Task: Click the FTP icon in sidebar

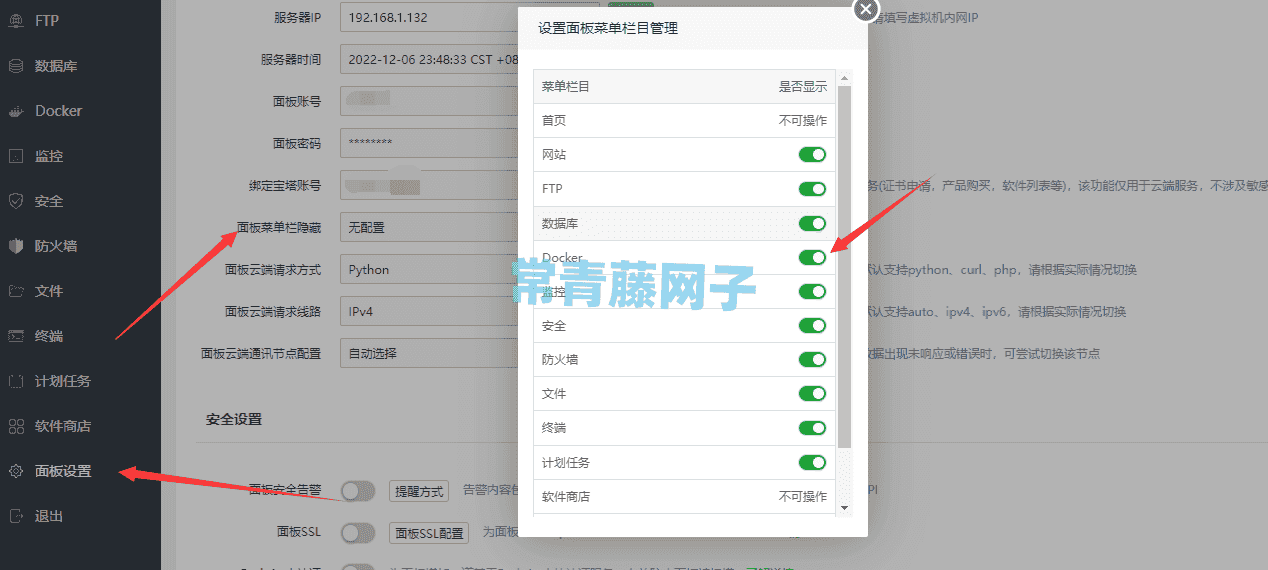Action: point(16,21)
